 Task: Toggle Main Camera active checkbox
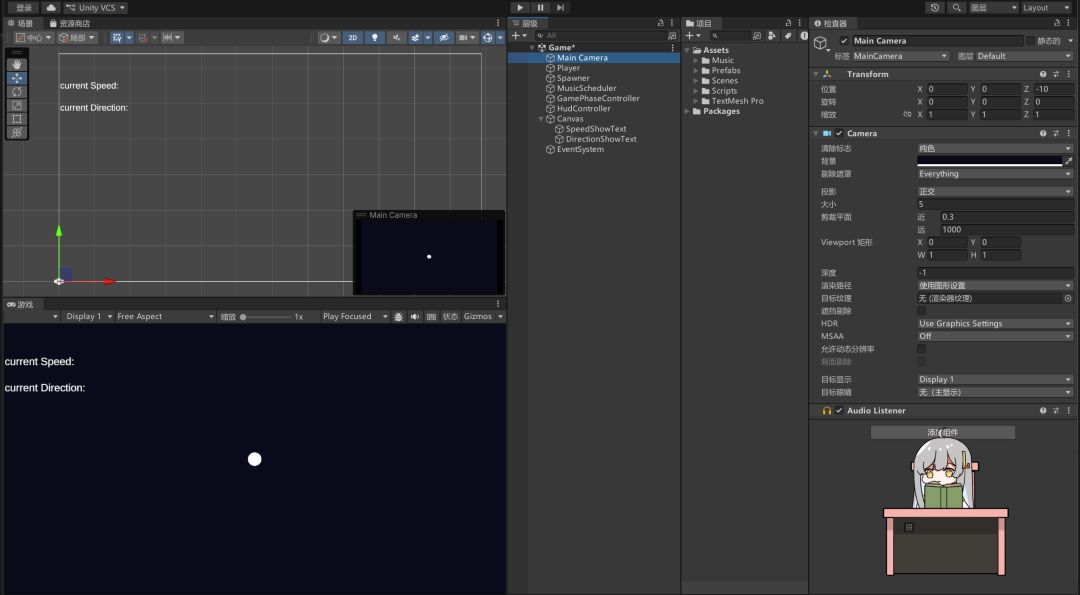click(x=844, y=41)
